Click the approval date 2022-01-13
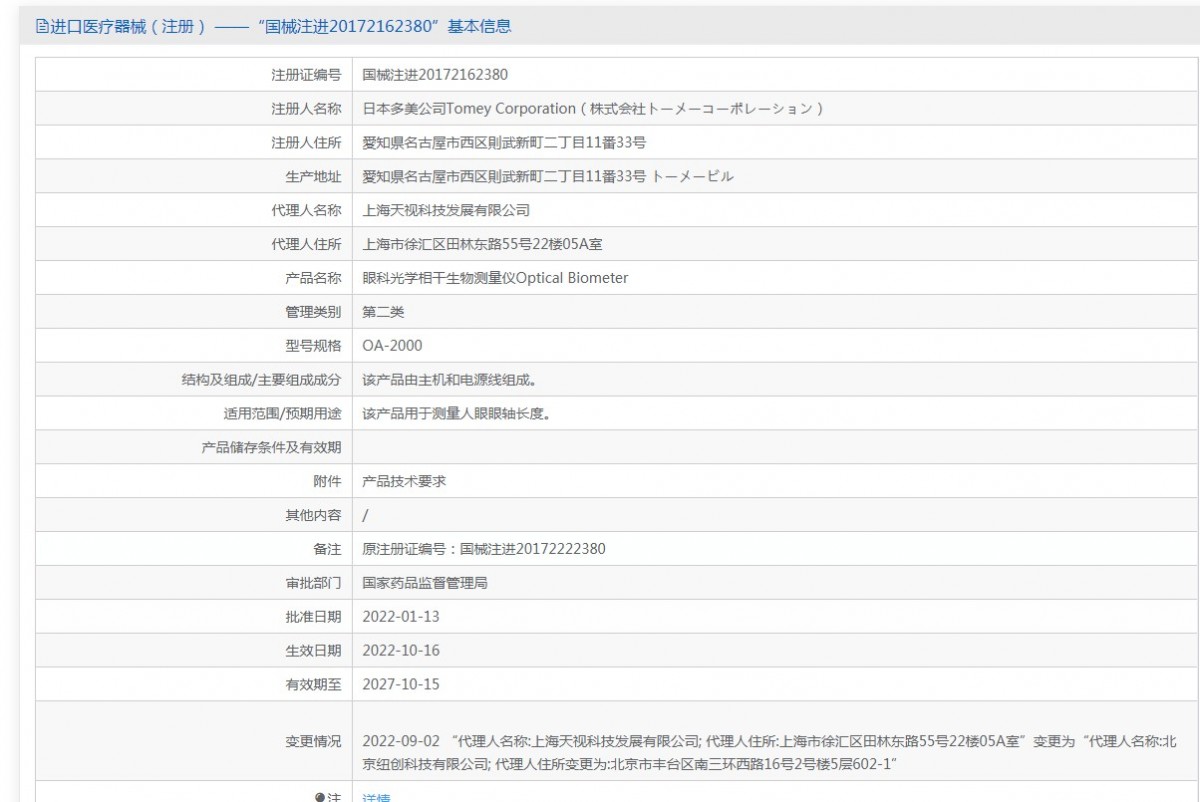1200x802 pixels. [400, 617]
